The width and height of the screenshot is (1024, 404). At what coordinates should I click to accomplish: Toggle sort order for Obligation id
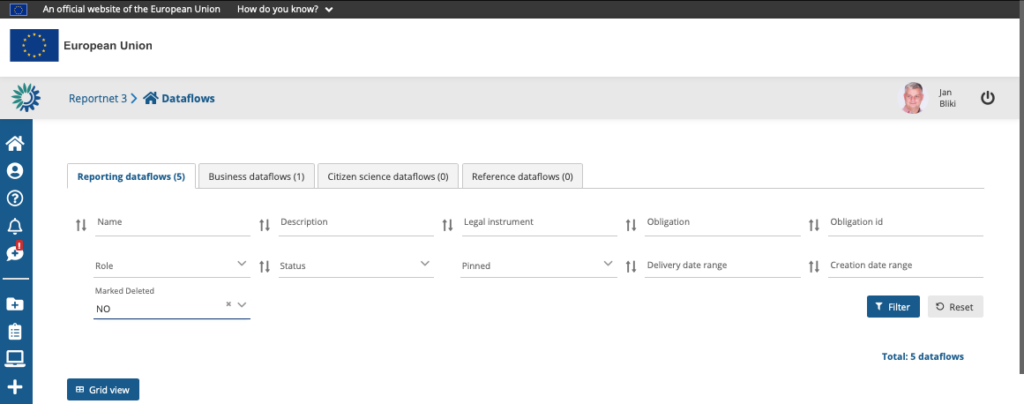tap(815, 226)
